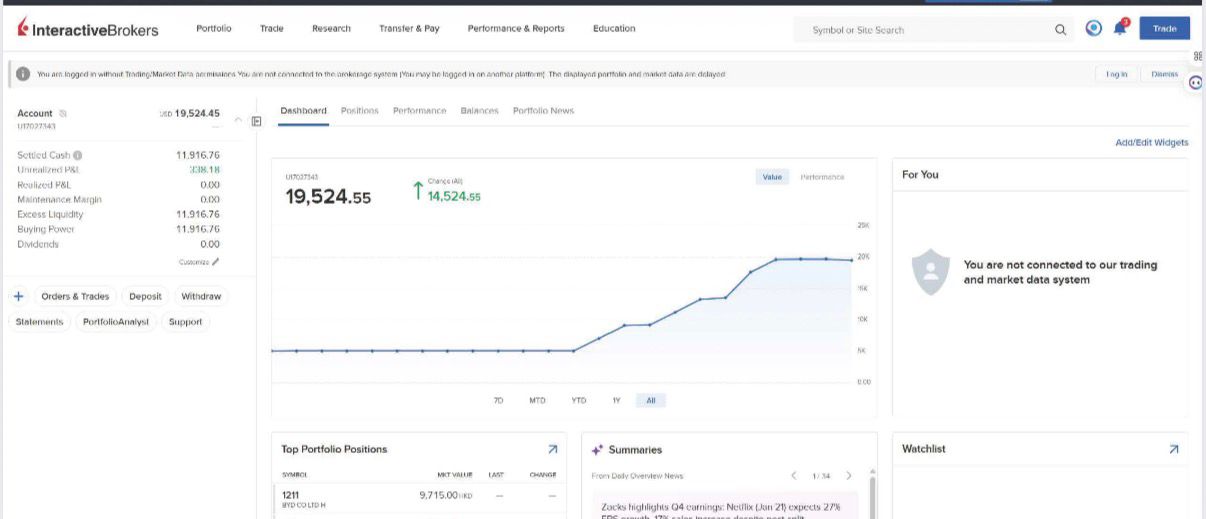Click the hide-account icon next to Account

tap(63, 113)
